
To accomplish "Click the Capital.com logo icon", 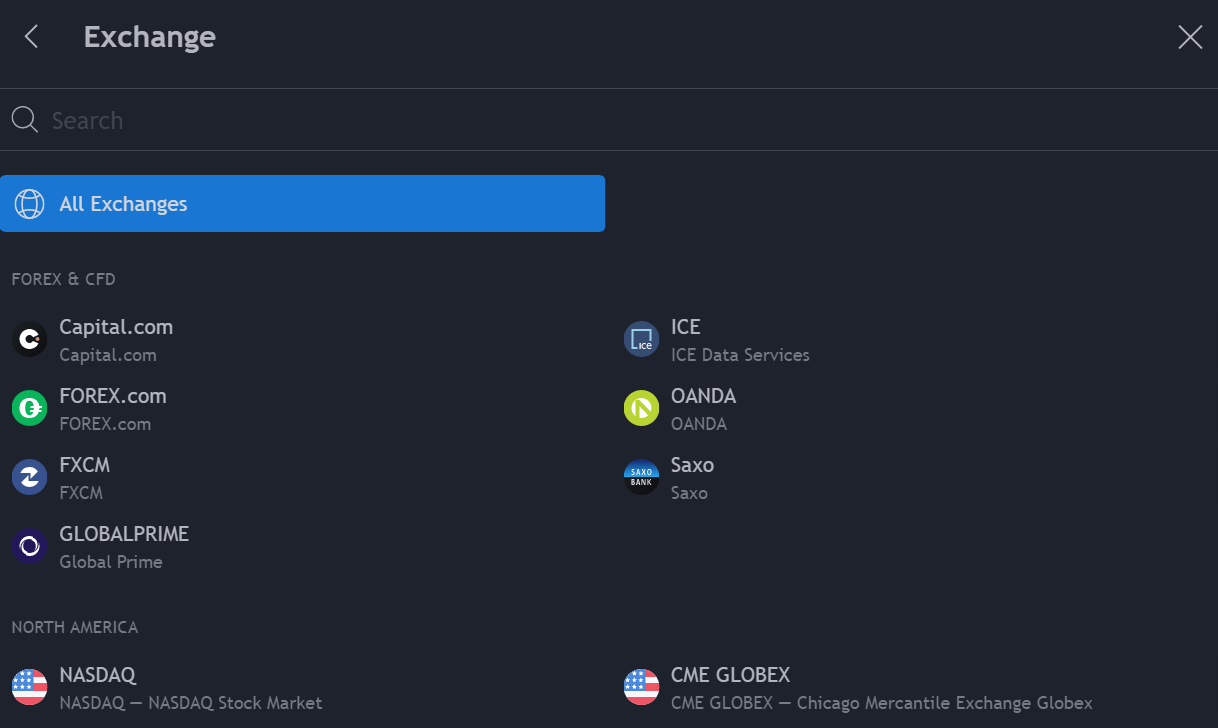I will (29, 340).
